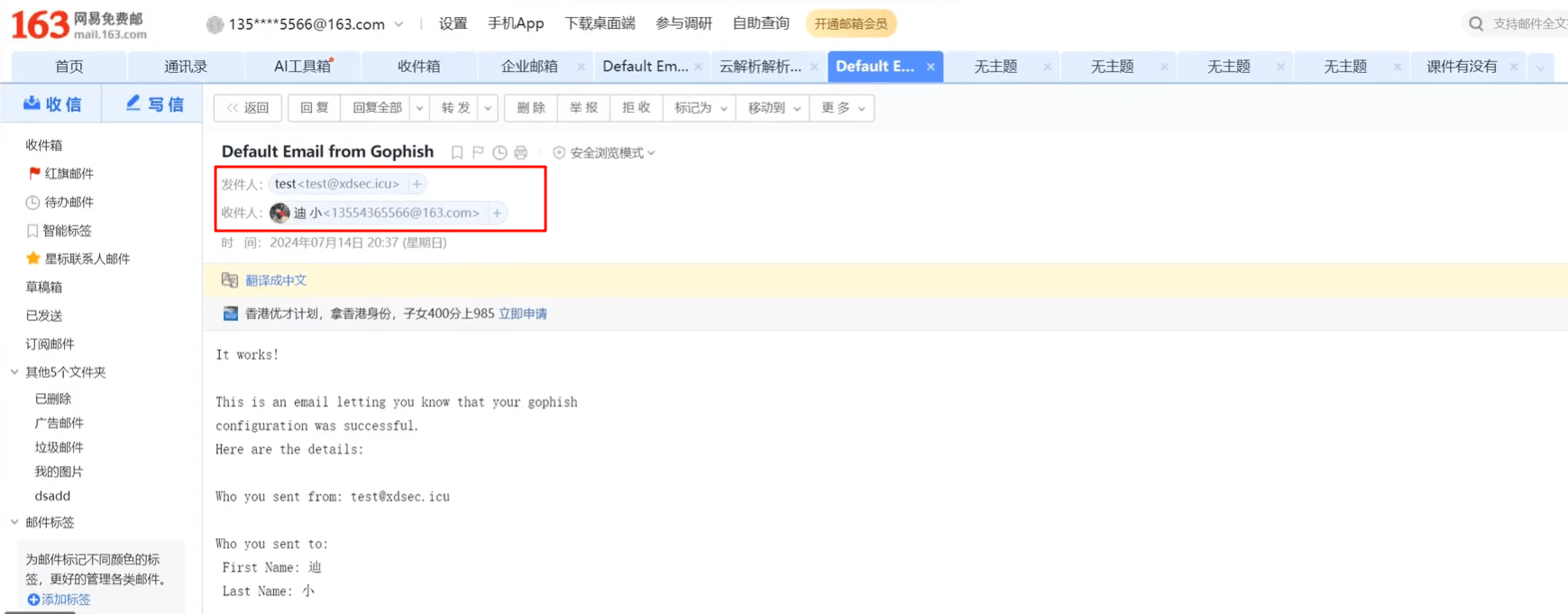Compose a new mail with 写信

(x=153, y=105)
